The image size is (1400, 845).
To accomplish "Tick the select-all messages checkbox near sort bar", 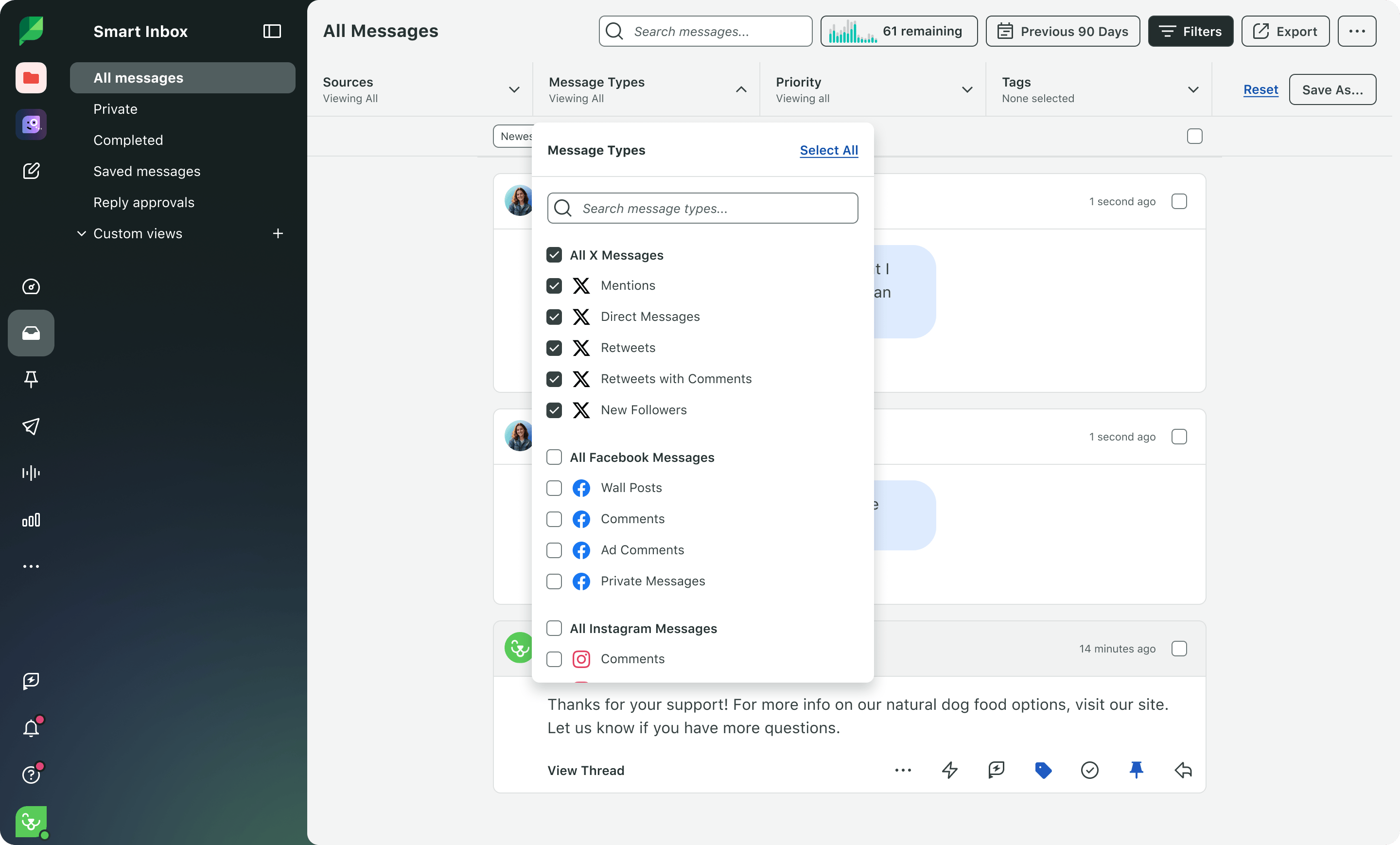I will (x=1195, y=137).
